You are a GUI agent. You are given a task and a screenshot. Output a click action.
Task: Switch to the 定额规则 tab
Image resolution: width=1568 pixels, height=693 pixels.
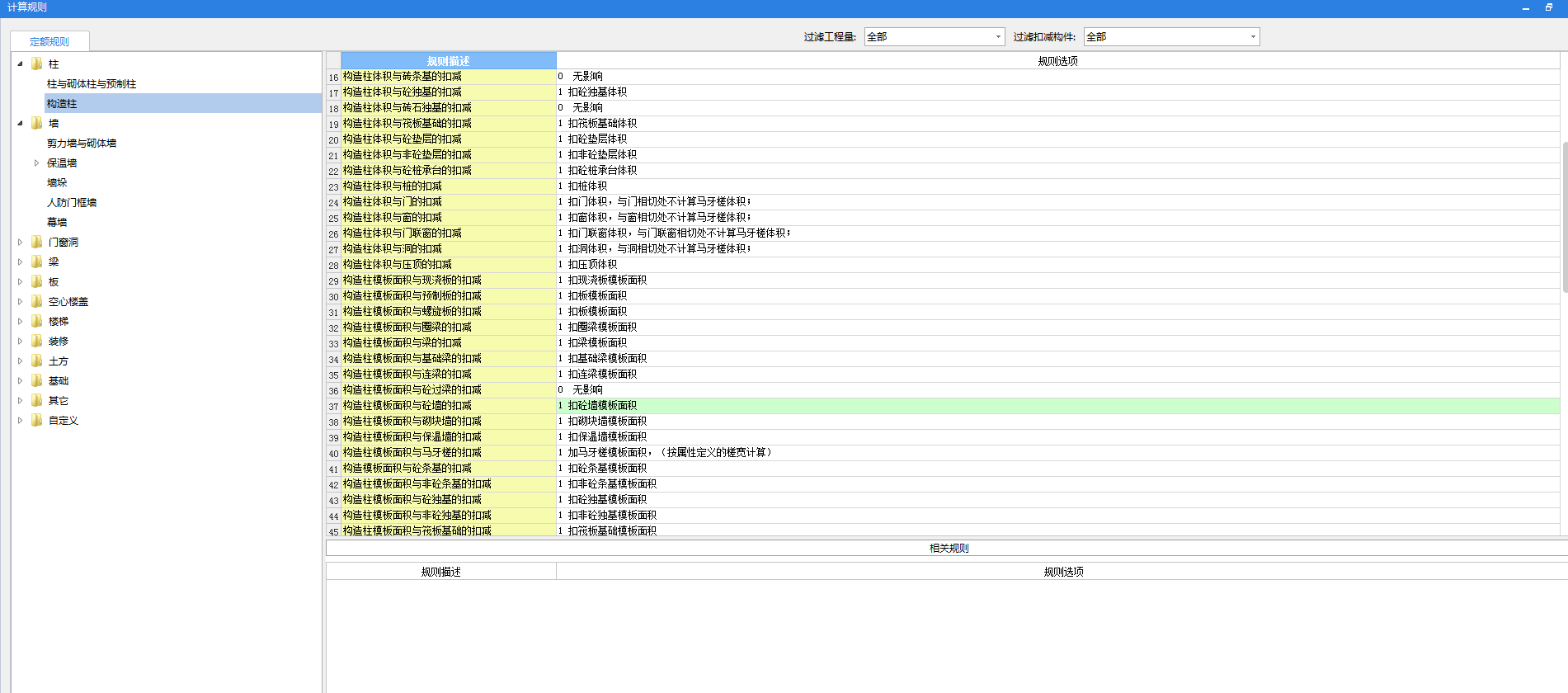click(49, 41)
